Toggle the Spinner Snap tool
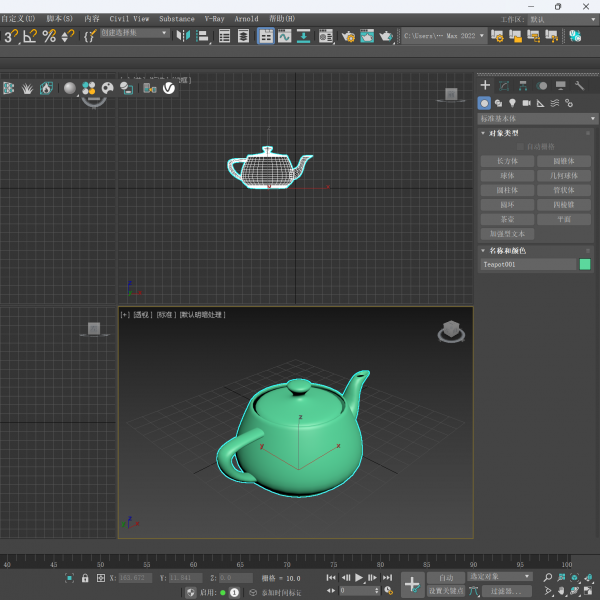The height and width of the screenshot is (600, 600). pyautogui.click(x=68, y=36)
